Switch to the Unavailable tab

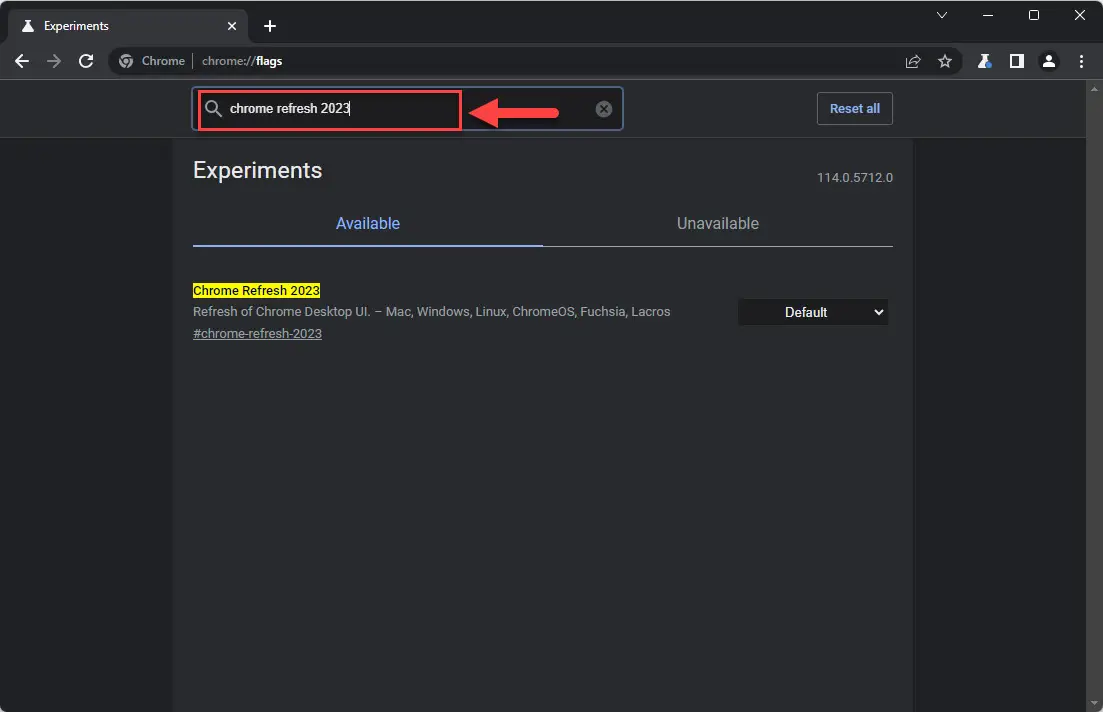click(718, 224)
